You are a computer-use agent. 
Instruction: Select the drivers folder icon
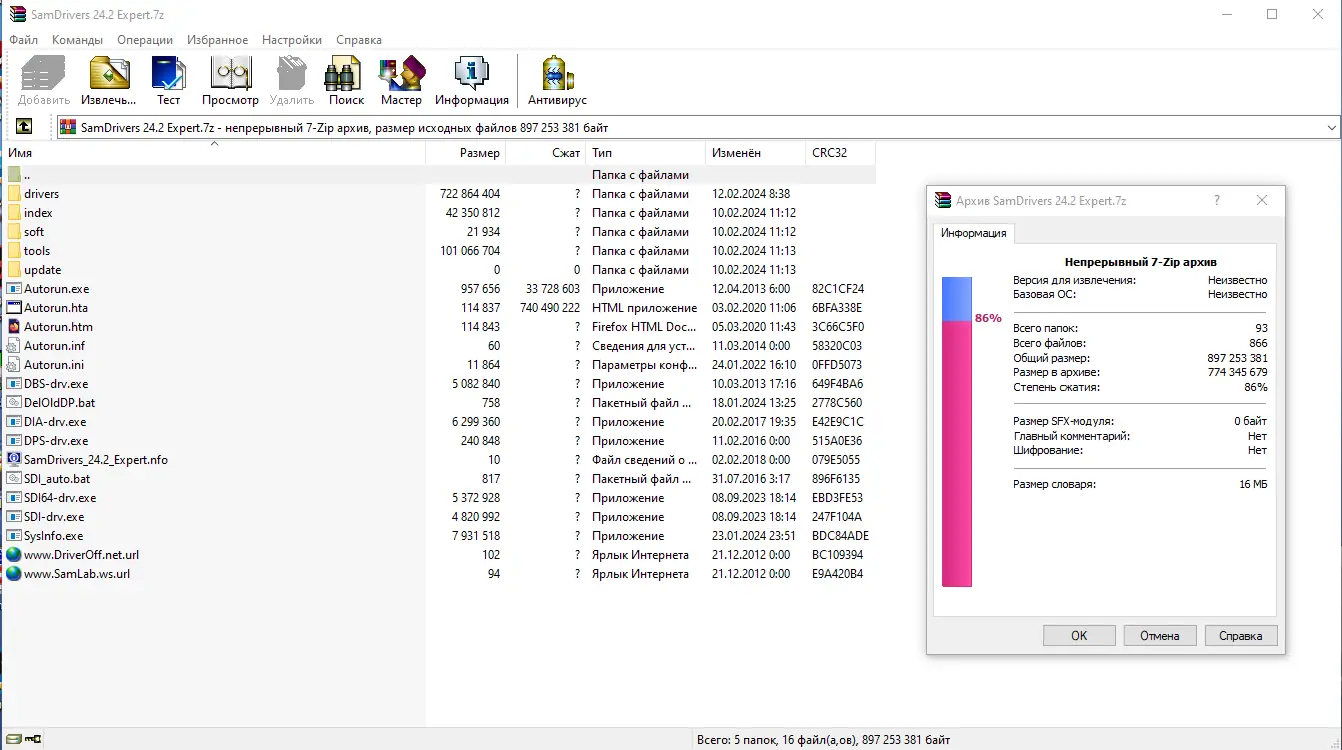point(14,194)
